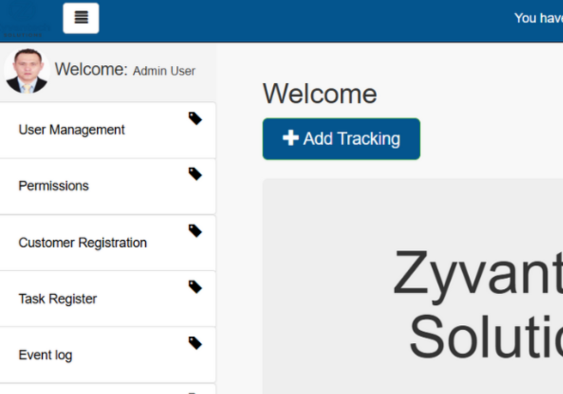Click the Admin User name label
Screen dimensions: 563x394
(x=164, y=71)
